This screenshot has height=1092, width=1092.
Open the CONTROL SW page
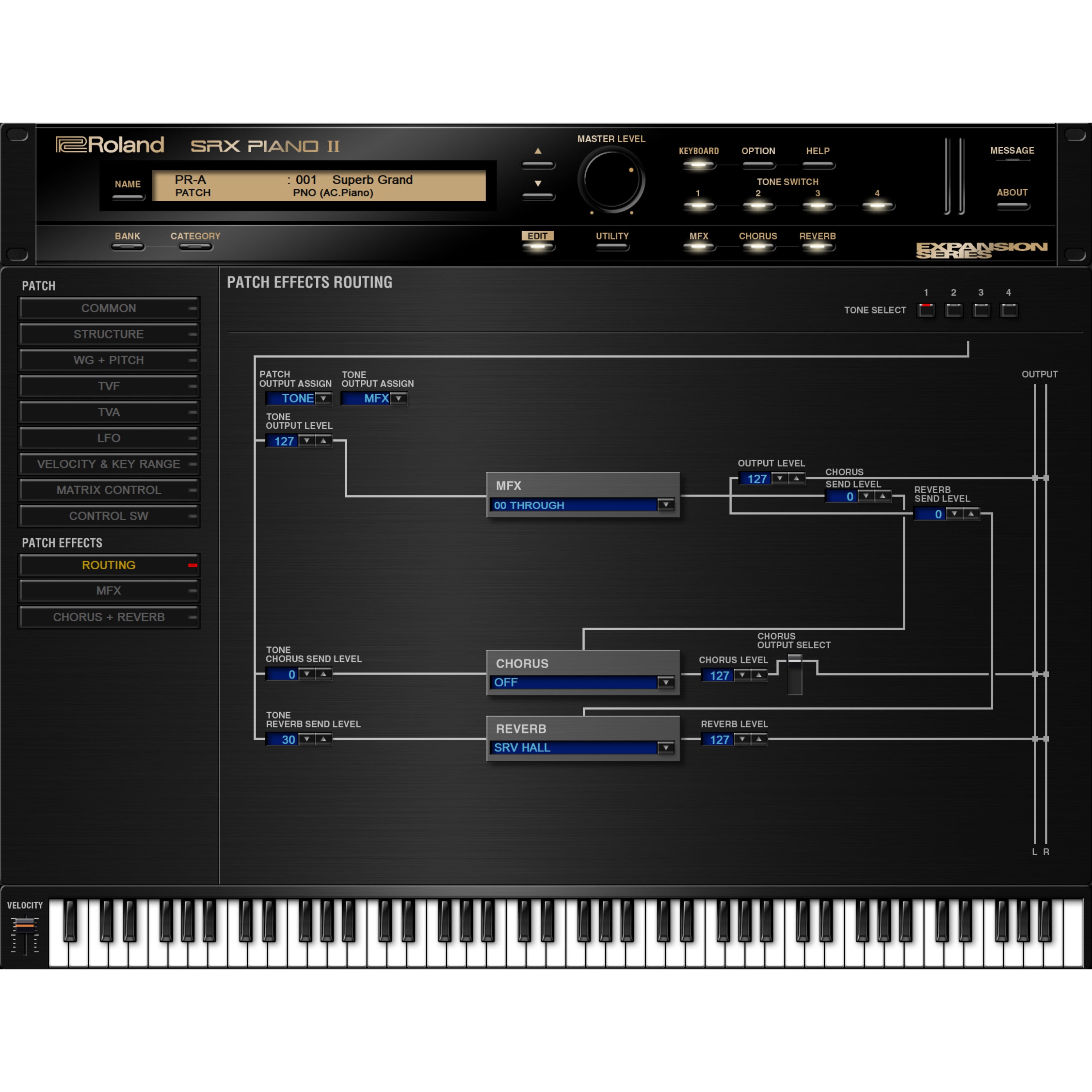(109, 516)
